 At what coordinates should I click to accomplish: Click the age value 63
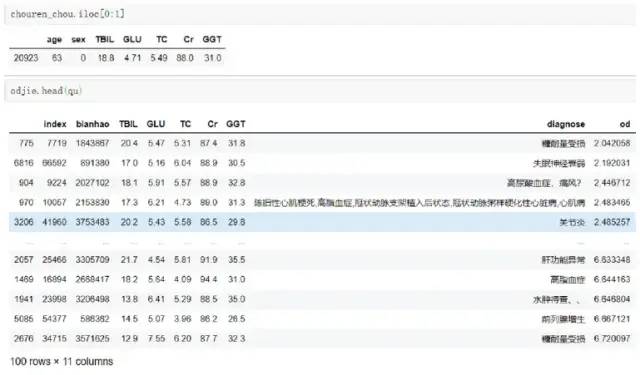click(x=57, y=58)
